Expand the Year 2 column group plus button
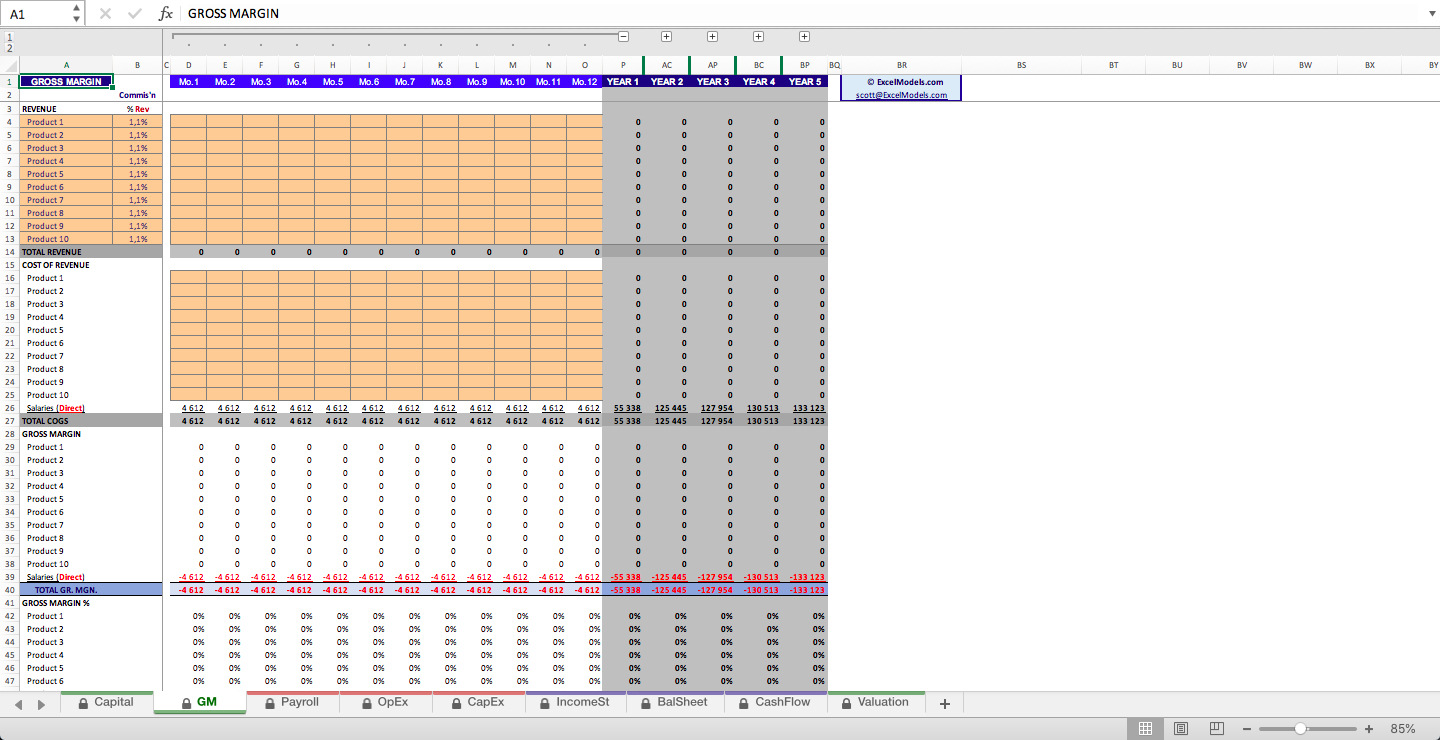1440x740 pixels. click(667, 36)
